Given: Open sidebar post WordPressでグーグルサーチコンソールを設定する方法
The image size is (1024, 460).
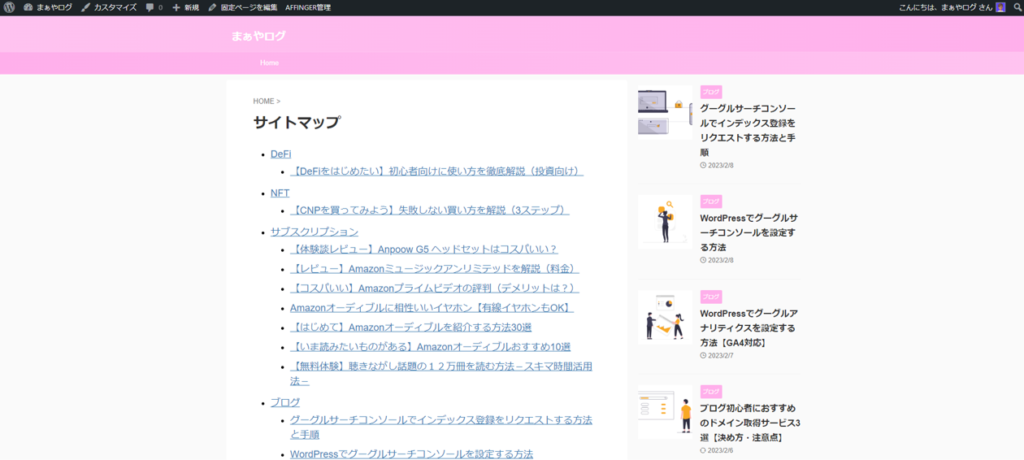Looking at the screenshot, I should [x=748, y=233].
